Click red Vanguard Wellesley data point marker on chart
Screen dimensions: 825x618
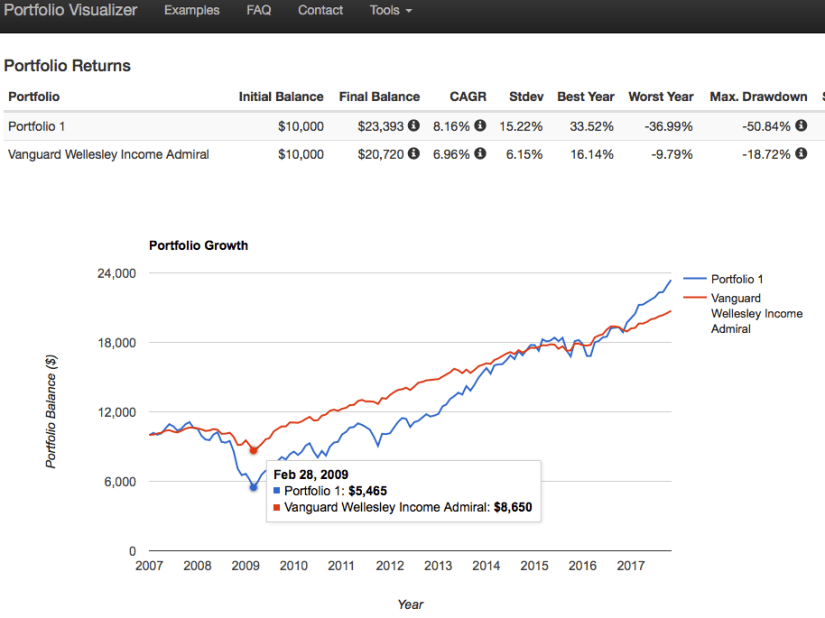pyautogui.click(x=253, y=450)
